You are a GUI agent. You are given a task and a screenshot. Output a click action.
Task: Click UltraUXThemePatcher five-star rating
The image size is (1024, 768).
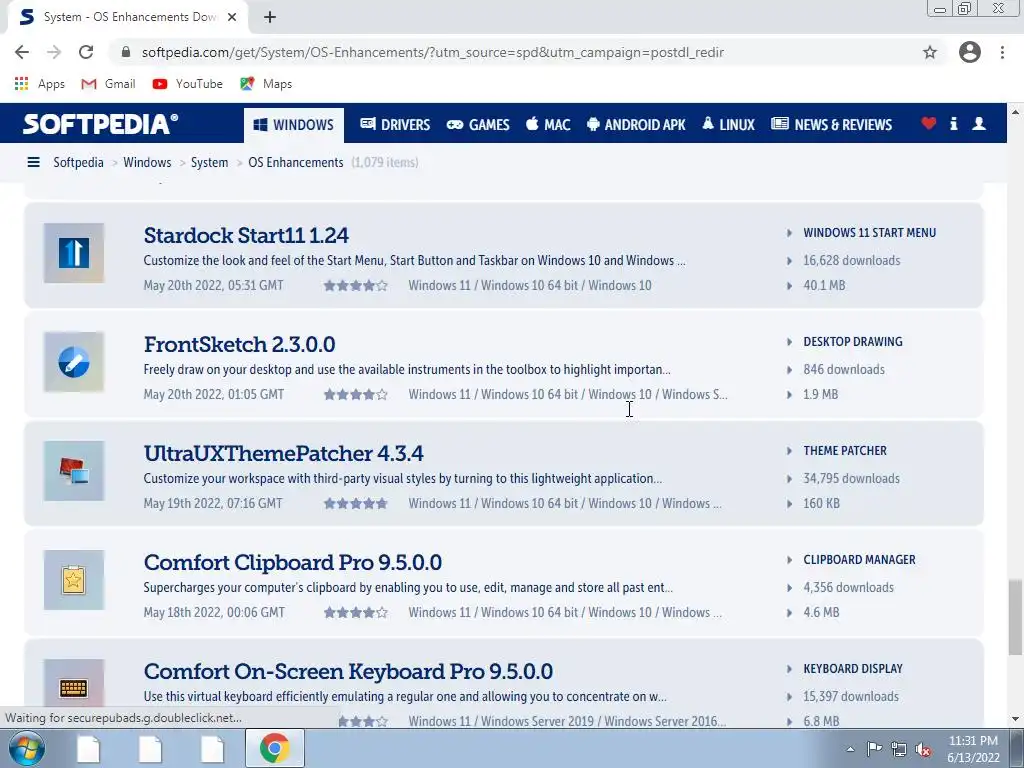[x=356, y=504]
